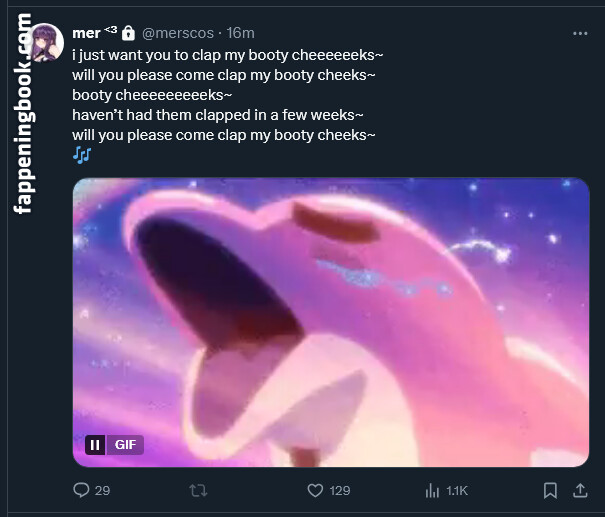This screenshot has width=605, height=517.
Task: Click the 29 replies count
Action: point(102,490)
